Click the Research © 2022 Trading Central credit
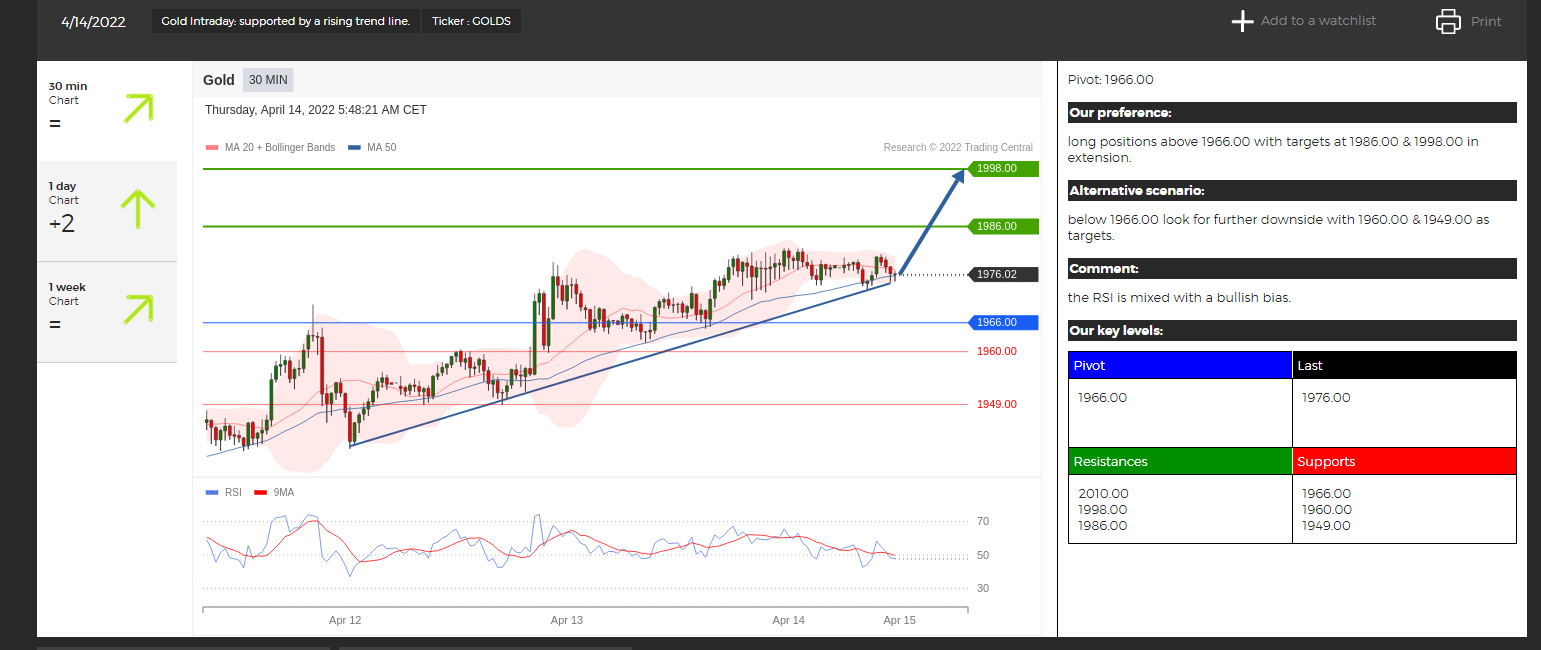 (958, 148)
